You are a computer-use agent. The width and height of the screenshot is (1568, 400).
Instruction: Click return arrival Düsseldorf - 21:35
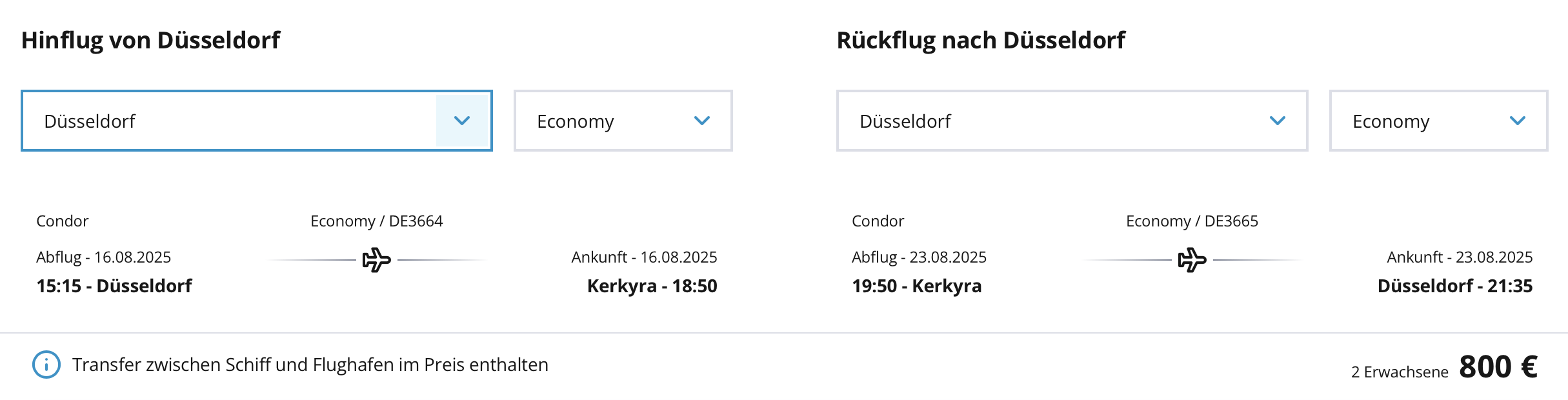pos(1454,286)
